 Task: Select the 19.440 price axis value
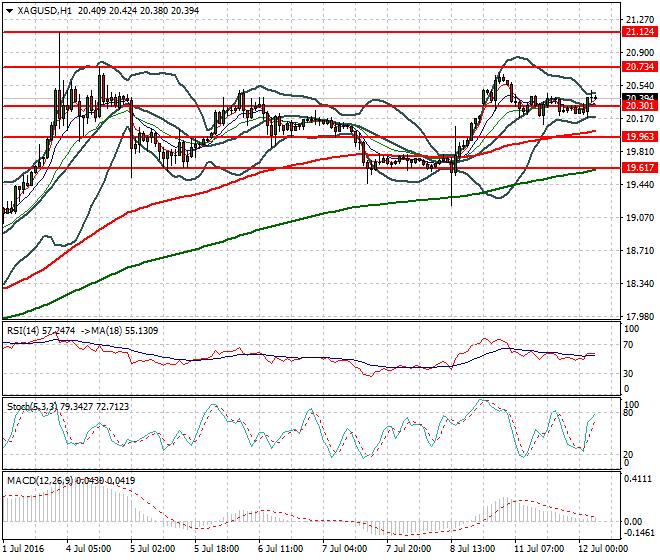(x=640, y=184)
